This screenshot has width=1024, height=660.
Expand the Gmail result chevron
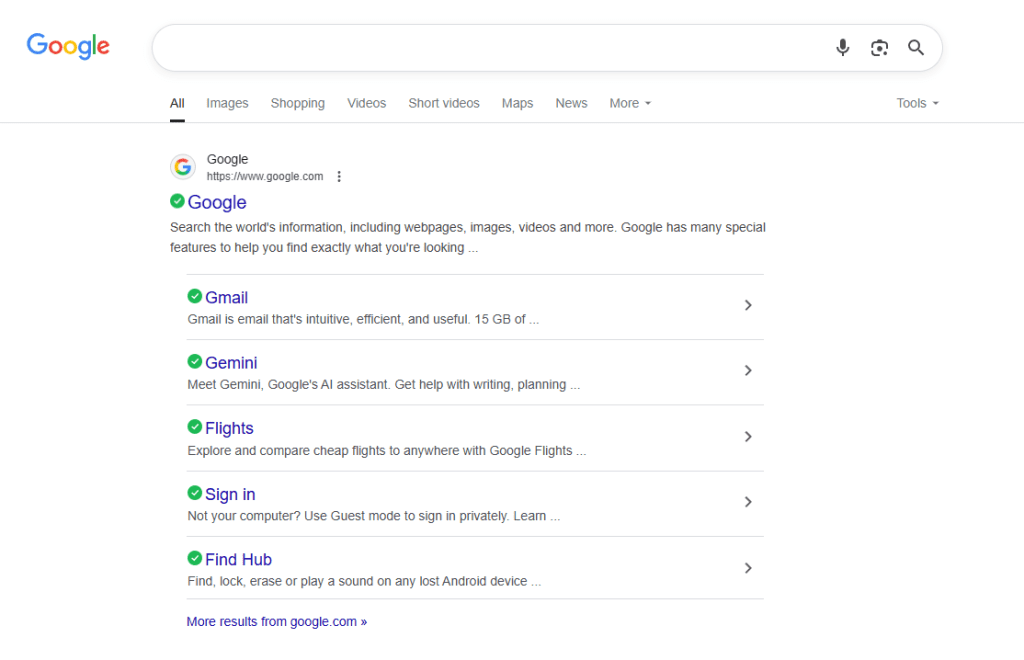click(x=748, y=305)
